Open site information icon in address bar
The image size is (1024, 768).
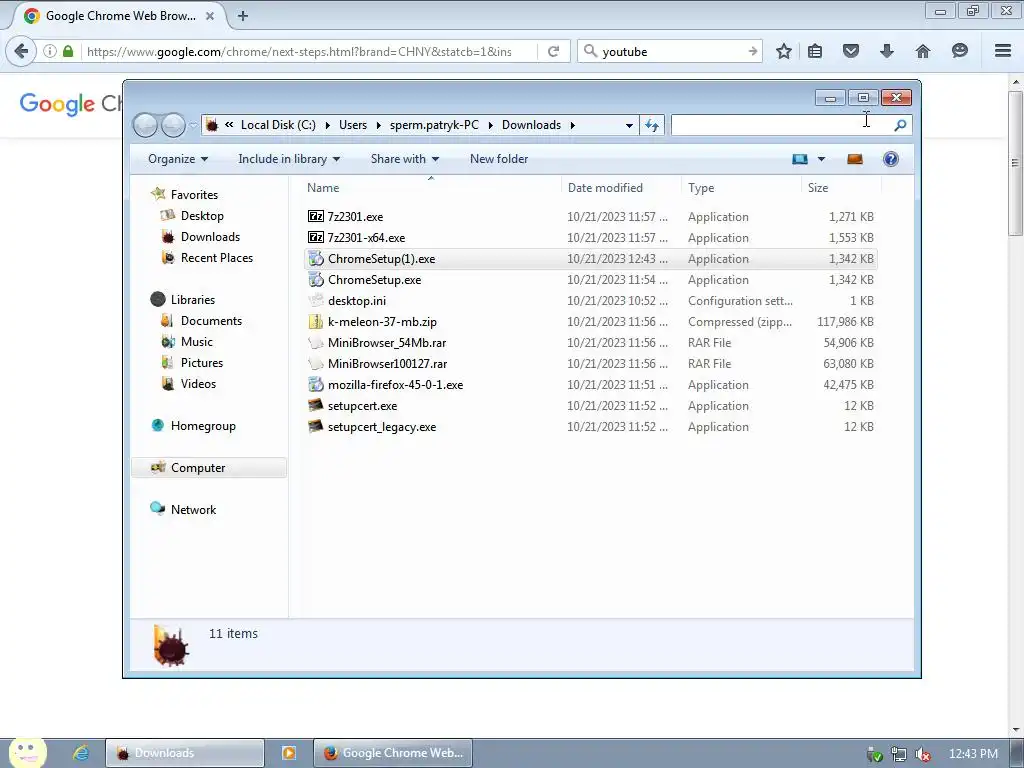click(x=50, y=51)
